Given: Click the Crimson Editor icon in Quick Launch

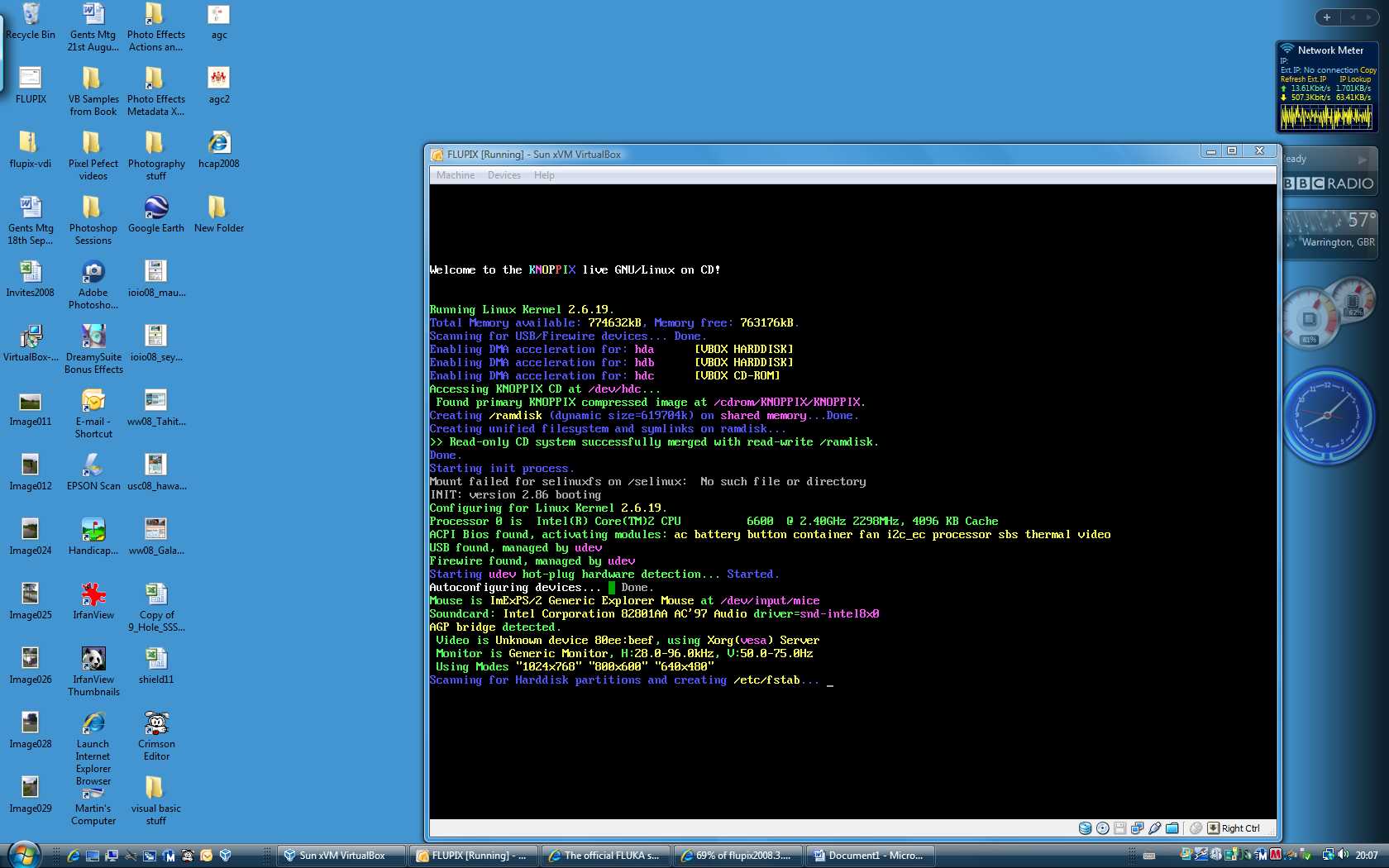Looking at the screenshot, I should (x=187, y=856).
